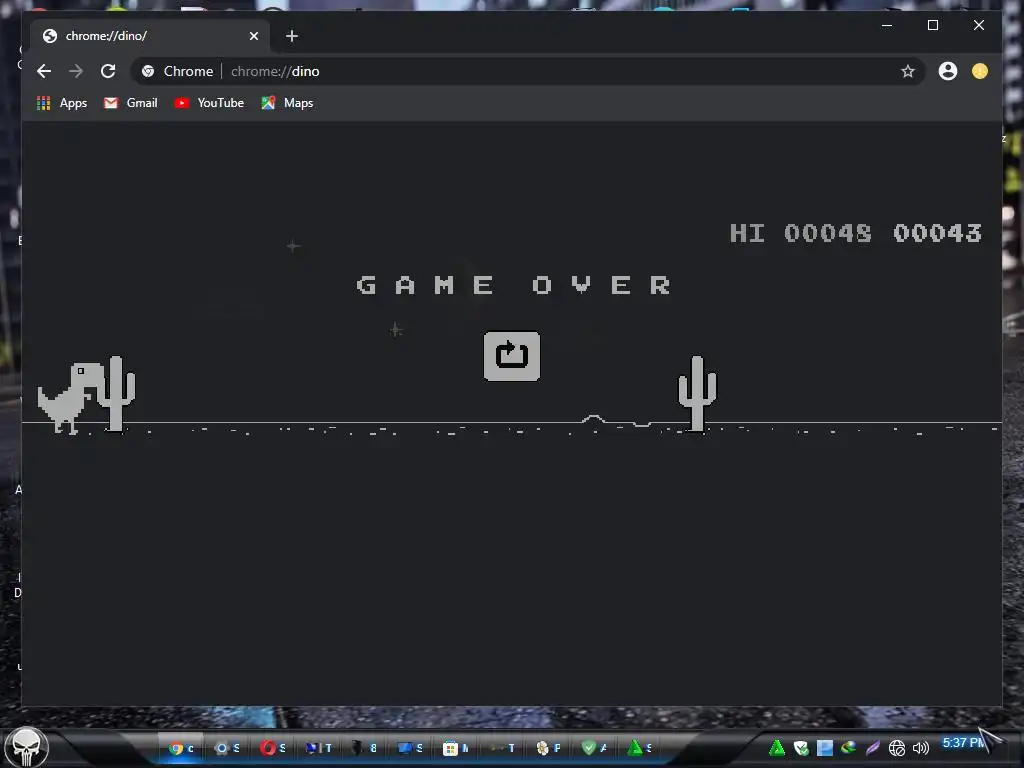This screenshot has width=1024, height=768.
Task: Open the Maps bookmark
Action: (x=287, y=103)
